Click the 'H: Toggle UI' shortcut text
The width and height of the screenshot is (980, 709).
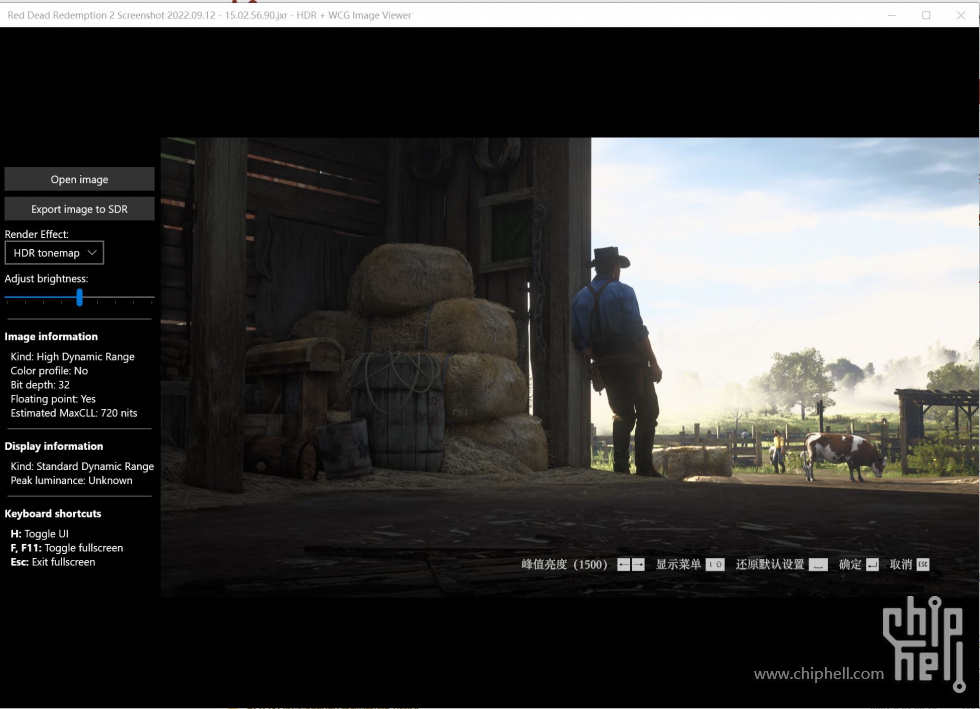point(39,533)
